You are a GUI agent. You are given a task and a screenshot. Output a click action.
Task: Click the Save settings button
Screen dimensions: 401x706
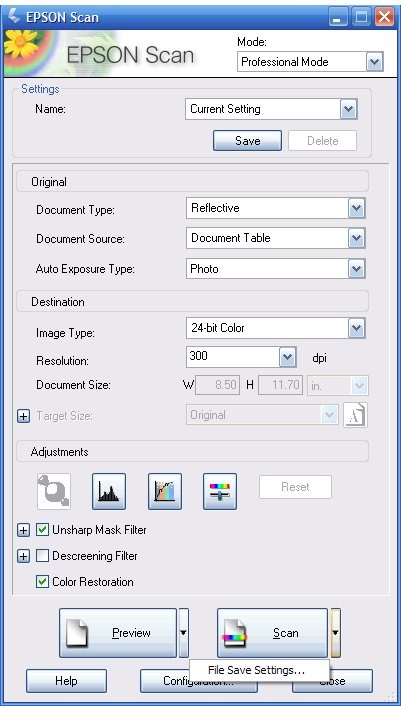click(248, 140)
